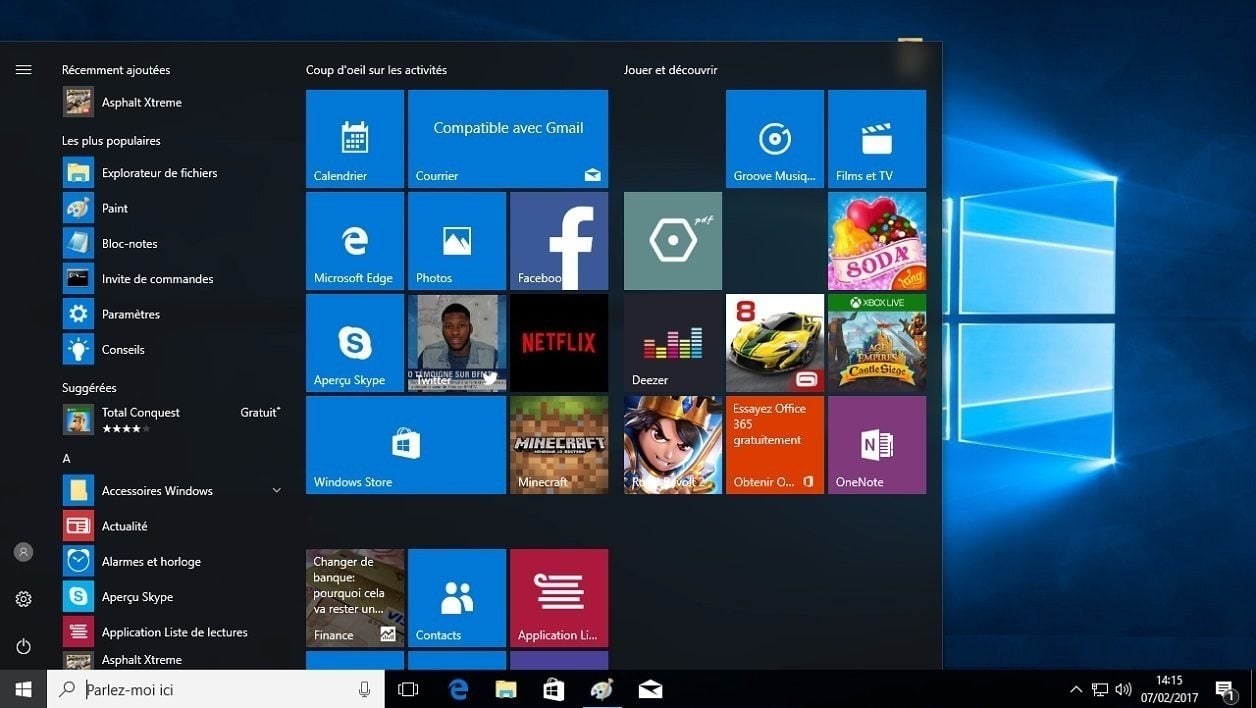Viewport: 1256px width, 708px height.
Task: Focus the 'Parlez-moi ici' search box
Action: click(x=216, y=689)
